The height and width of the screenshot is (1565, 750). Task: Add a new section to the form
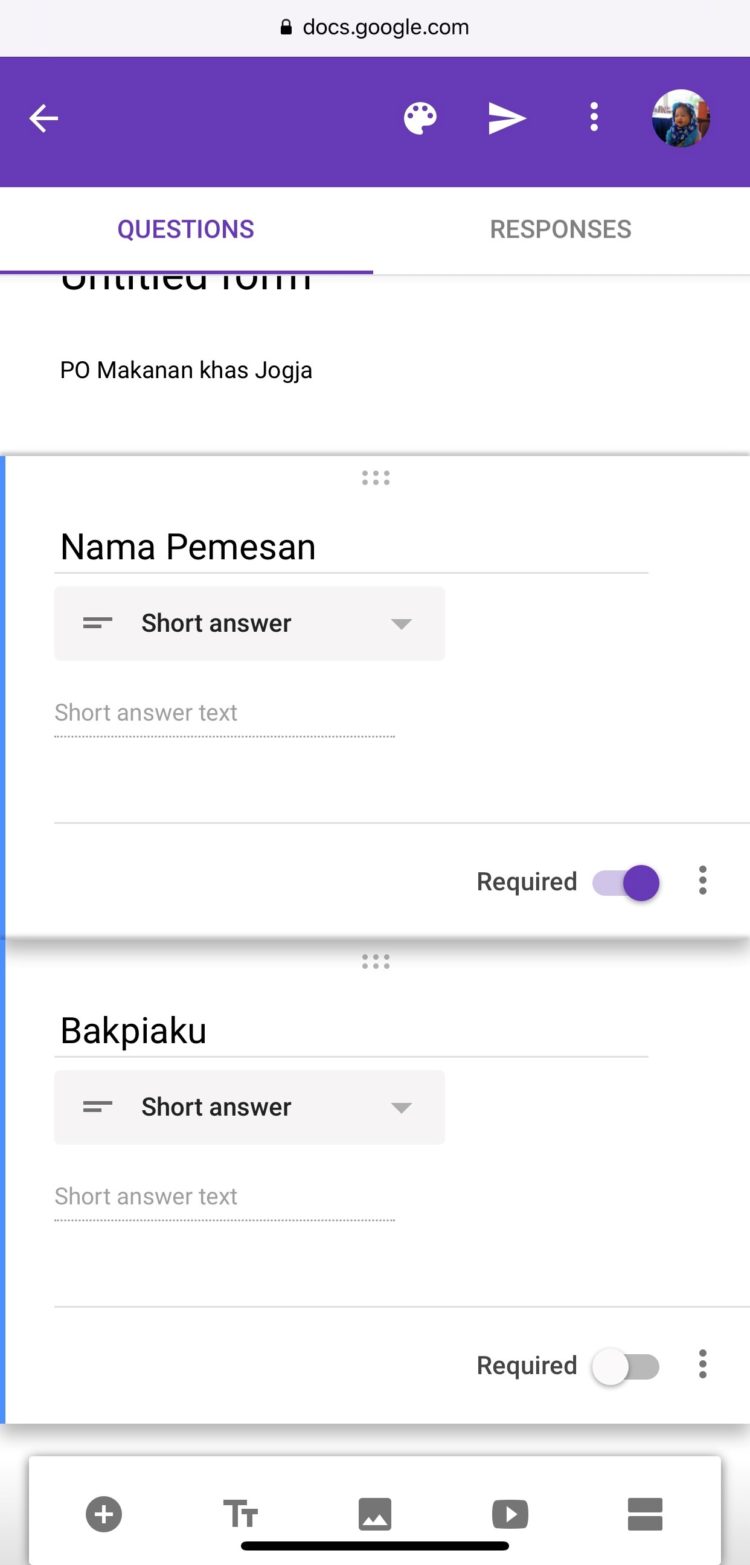(x=645, y=1514)
